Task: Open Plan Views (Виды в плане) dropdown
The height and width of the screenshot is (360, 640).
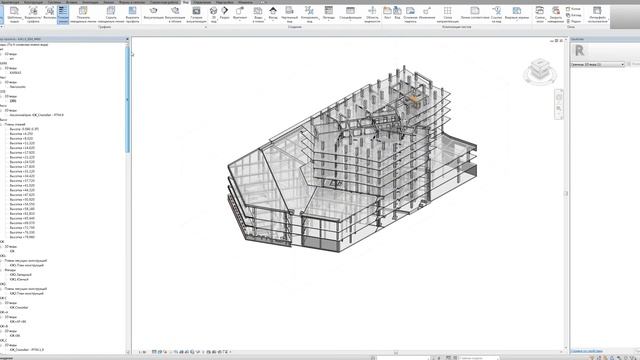Action: coord(258,14)
